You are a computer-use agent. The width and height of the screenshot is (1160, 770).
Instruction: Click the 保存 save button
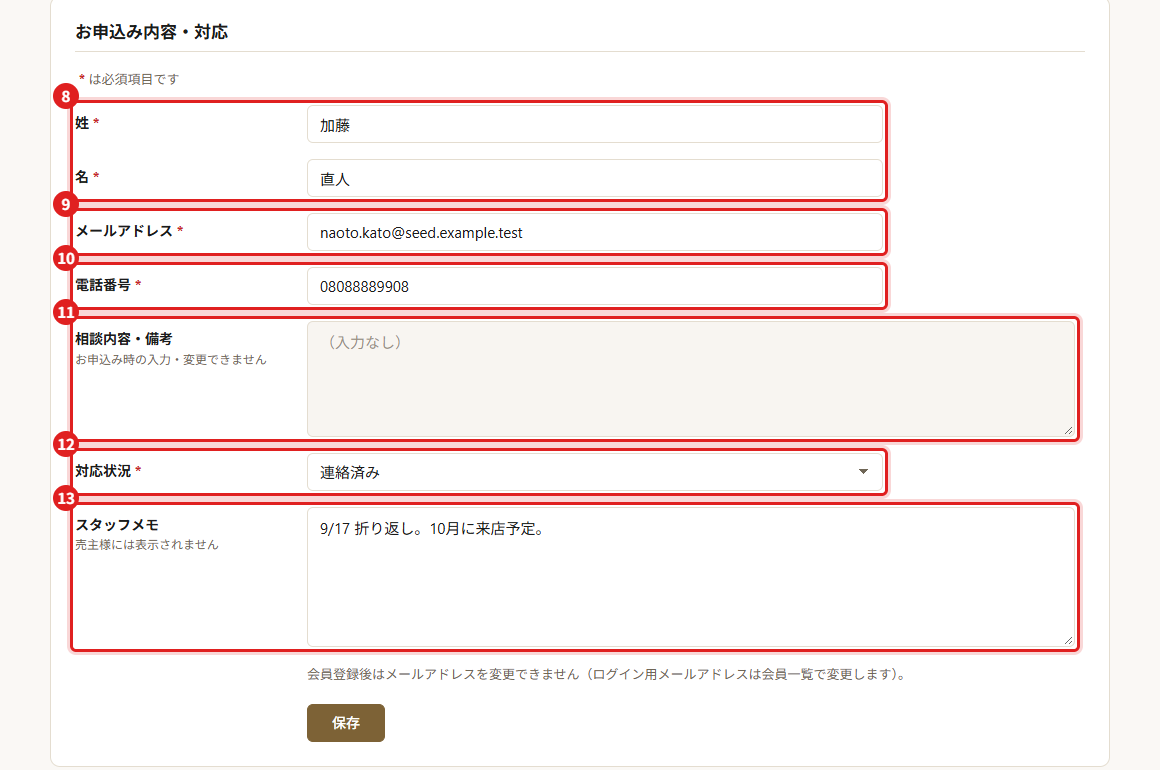click(345, 723)
